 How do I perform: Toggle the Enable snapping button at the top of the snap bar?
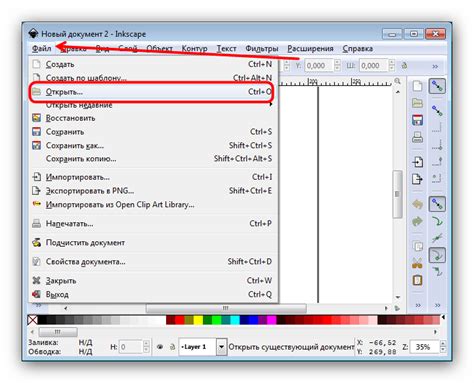tap(437, 86)
